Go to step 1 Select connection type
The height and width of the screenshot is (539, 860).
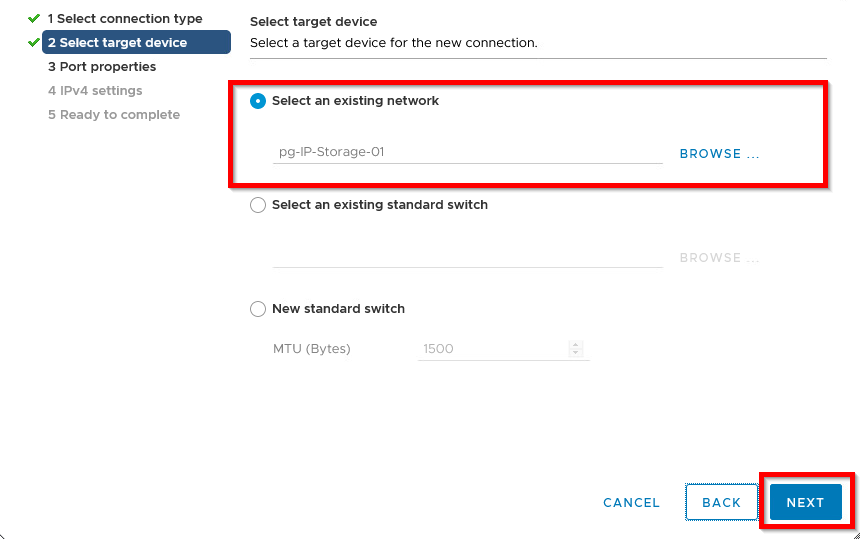[x=125, y=18]
